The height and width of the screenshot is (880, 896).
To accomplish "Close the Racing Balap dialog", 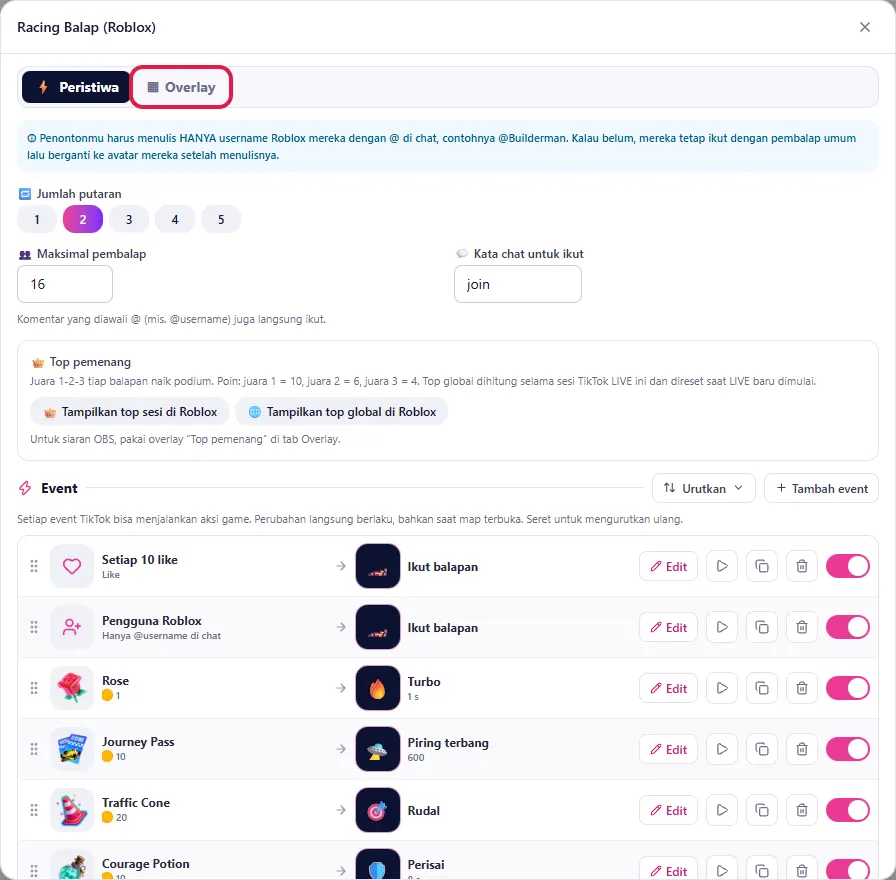I will click(865, 27).
